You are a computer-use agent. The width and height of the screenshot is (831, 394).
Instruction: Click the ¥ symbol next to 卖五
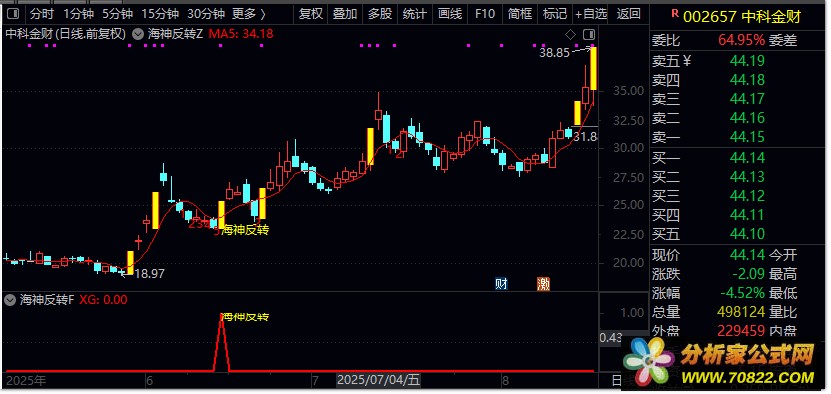click(687, 61)
